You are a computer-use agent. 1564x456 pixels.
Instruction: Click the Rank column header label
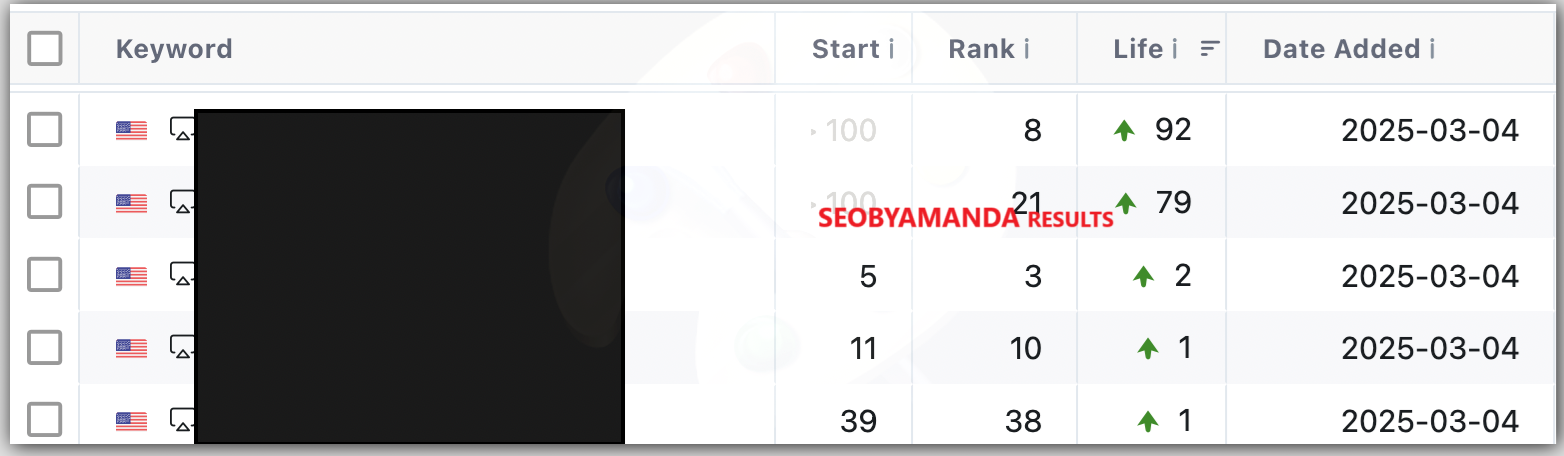coord(981,49)
